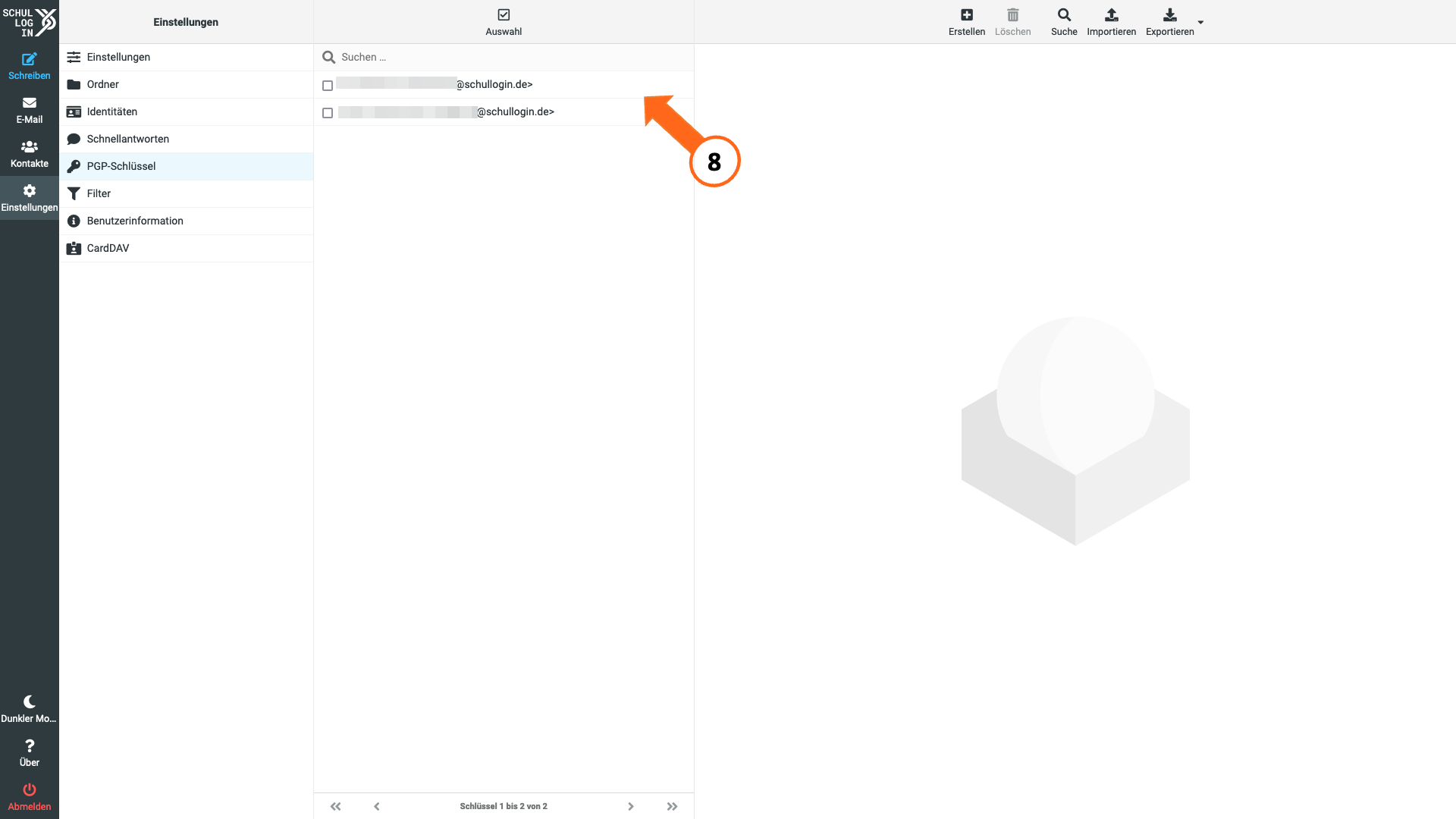Viewport: 1456px width, 819px height.
Task: Open Ordner settings section
Action: pos(186,84)
